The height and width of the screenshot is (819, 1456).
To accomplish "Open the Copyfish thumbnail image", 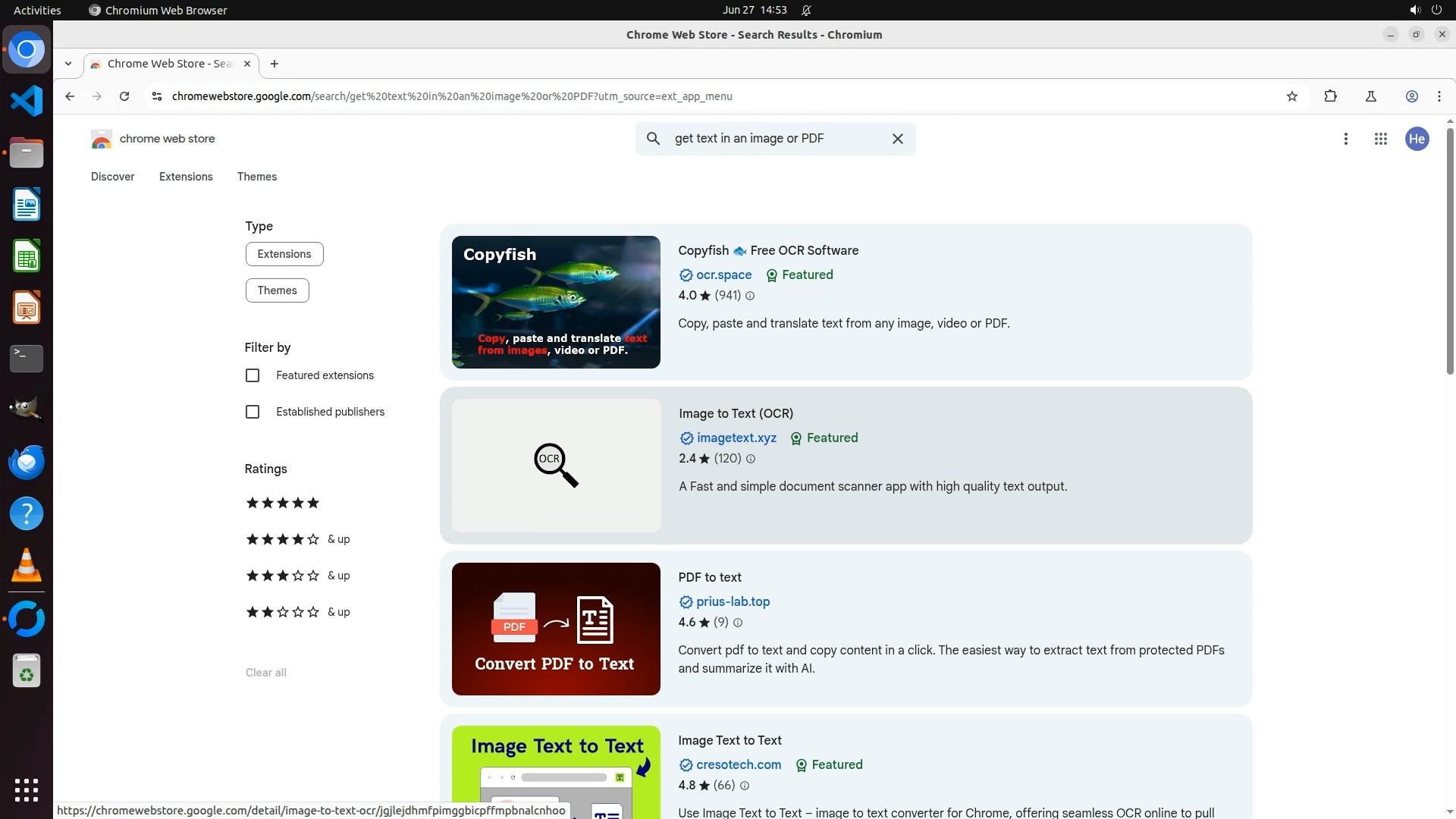I will pos(556,302).
